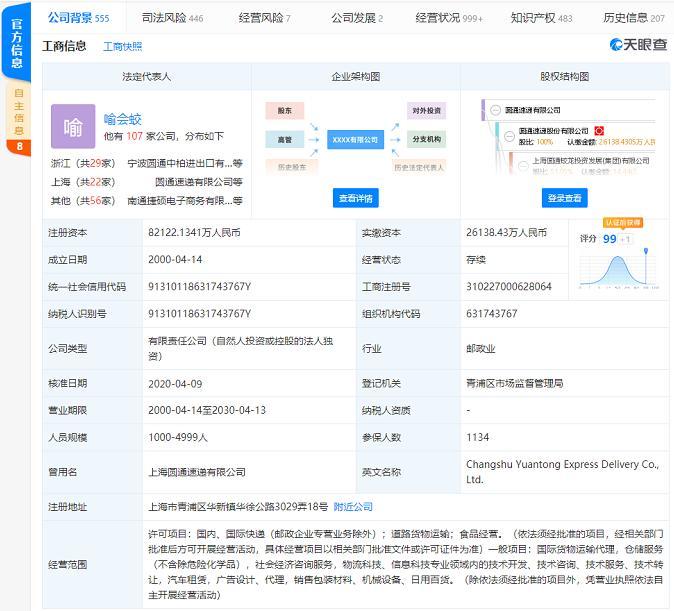Click 统一社会信用代码 value 91310118631743767Y
The height and width of the screenshot is (611, 674).
point(199,287)
